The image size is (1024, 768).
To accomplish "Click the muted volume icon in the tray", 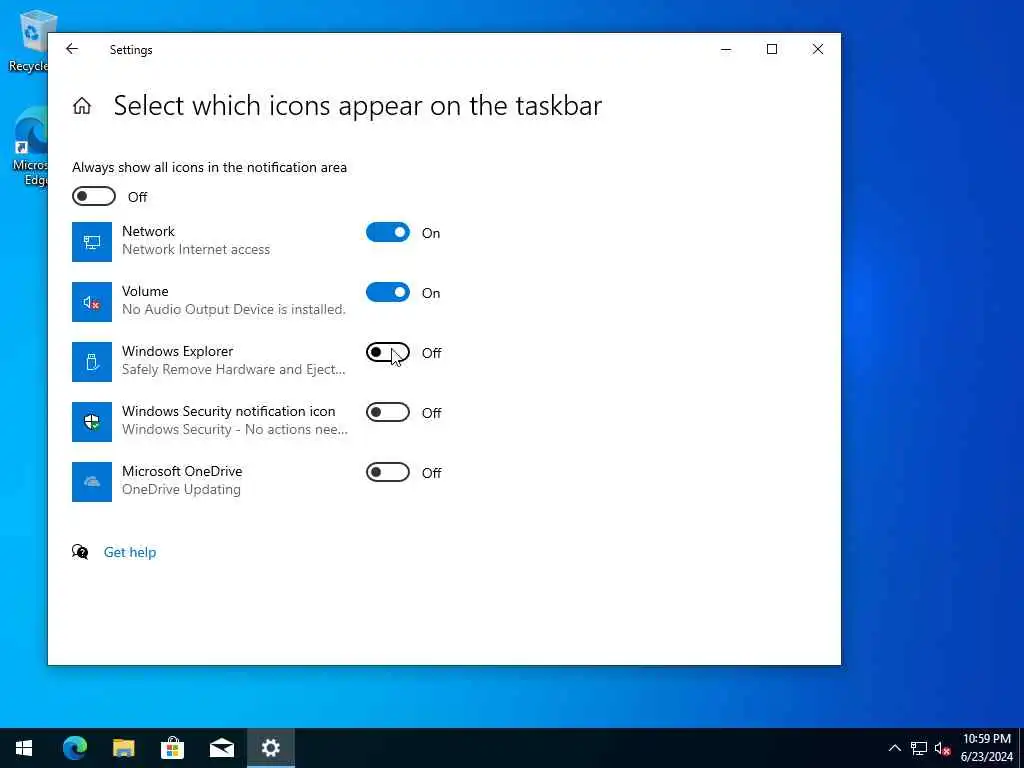I will coord(942,748).
